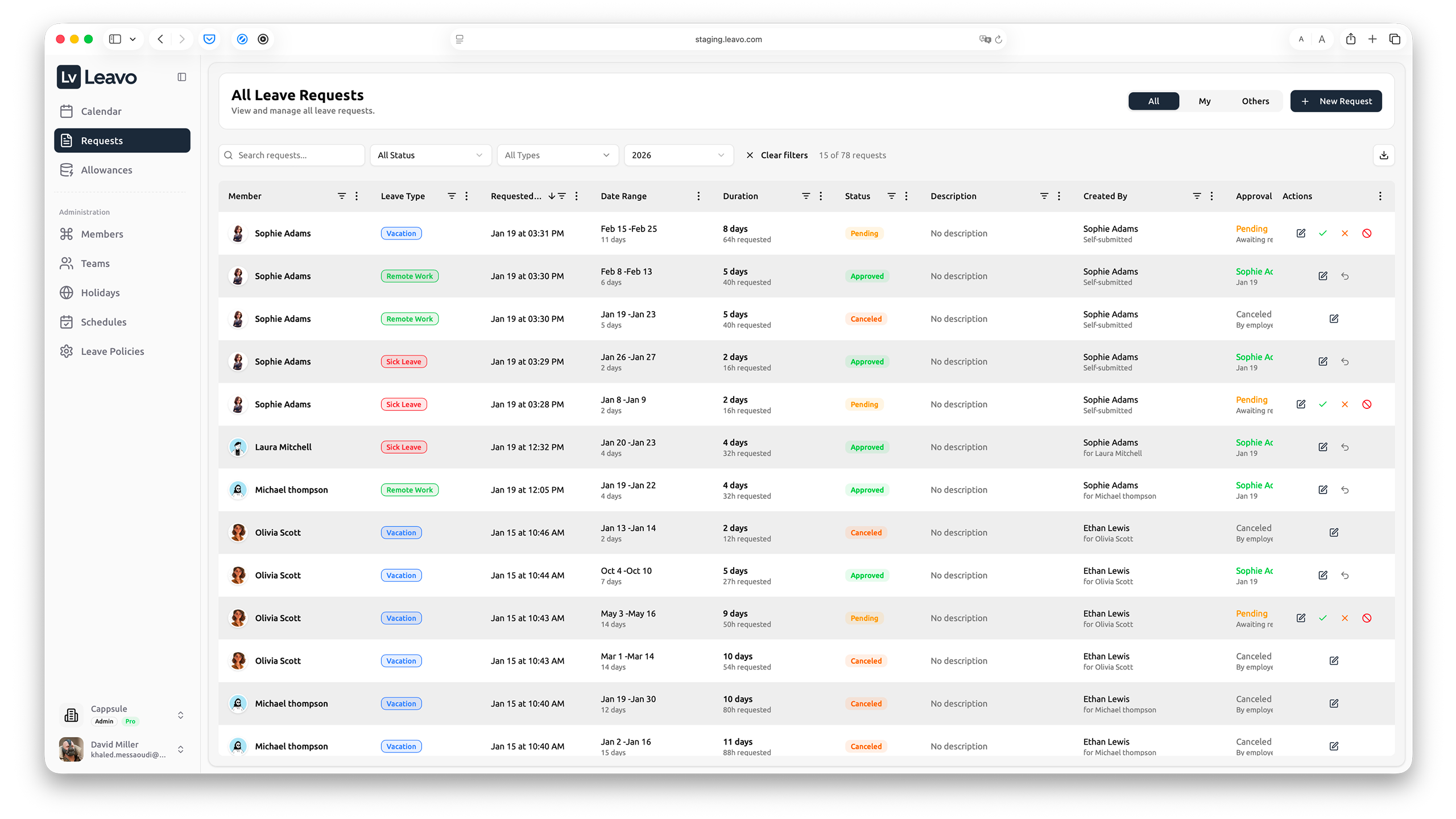The height and width of the screenshot is (819, 1456).
Task: Collapse the navigation sidebar
Action: 181,77
